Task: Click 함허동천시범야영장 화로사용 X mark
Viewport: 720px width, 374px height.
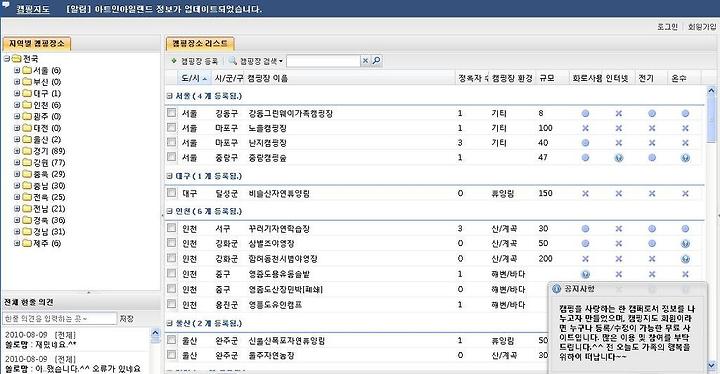Action: pyautogui.click(x=585, y=259)
